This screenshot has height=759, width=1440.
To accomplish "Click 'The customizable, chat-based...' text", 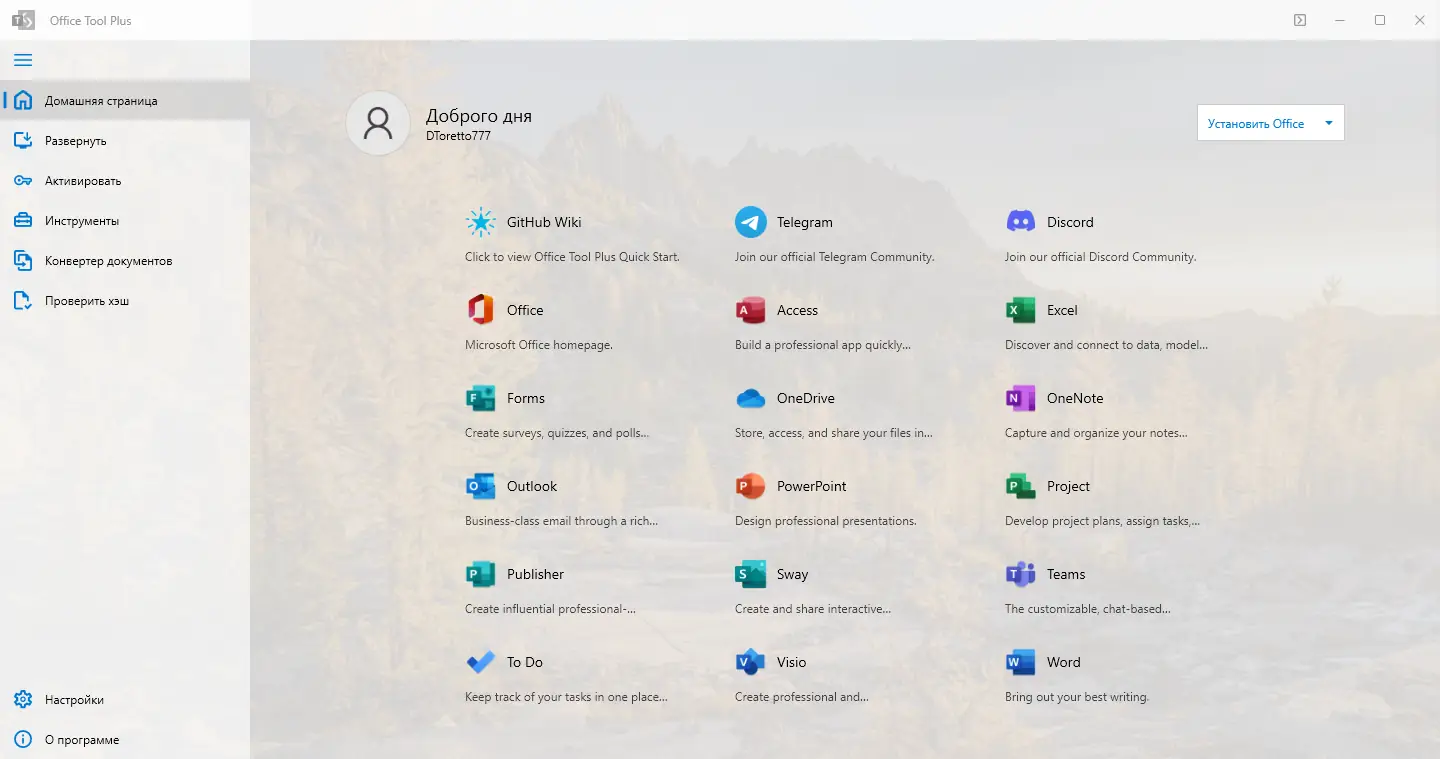I will (x=1088, y=609).
